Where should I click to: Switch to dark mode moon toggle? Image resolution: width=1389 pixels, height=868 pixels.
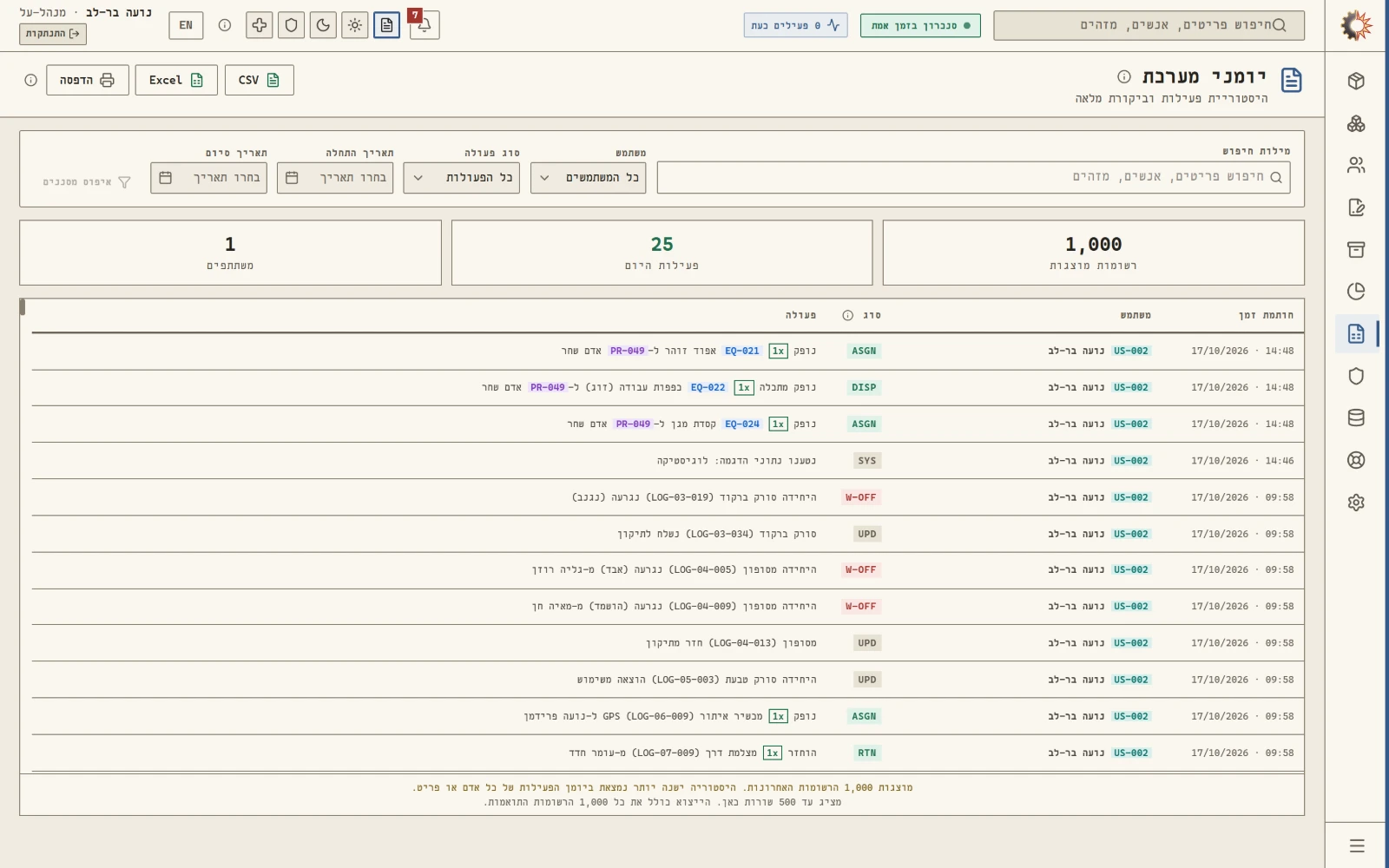323,25
